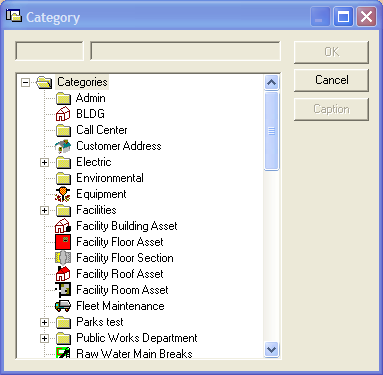Select Raw Water Main Breaks text
Screen dimensions: 383x375
tap(134, 353)
